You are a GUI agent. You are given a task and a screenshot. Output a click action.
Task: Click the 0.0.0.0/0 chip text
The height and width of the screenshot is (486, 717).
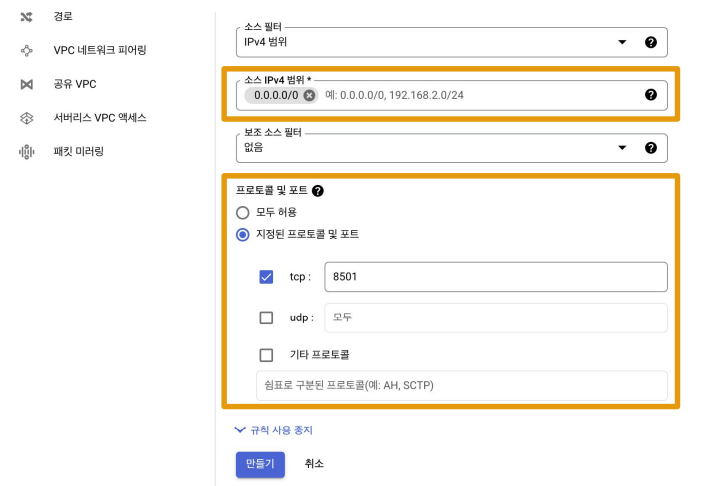276,95
